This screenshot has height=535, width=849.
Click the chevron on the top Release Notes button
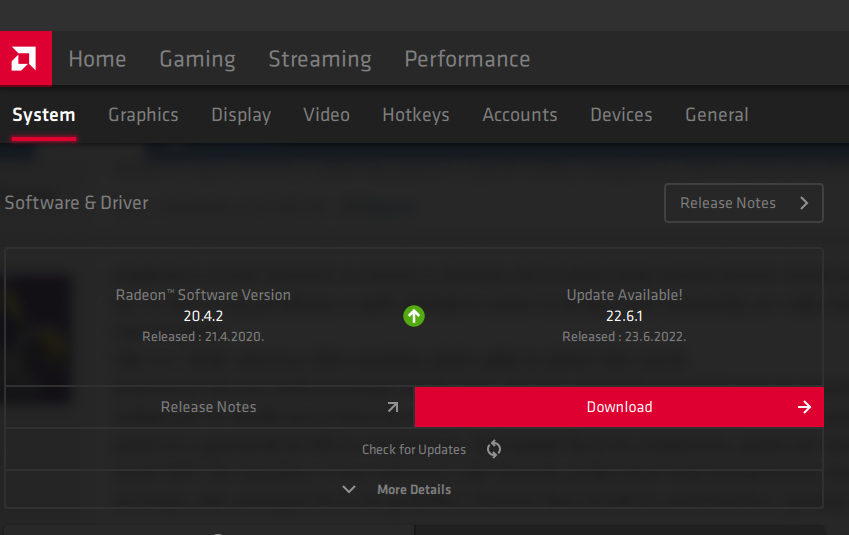coord(804,203)
